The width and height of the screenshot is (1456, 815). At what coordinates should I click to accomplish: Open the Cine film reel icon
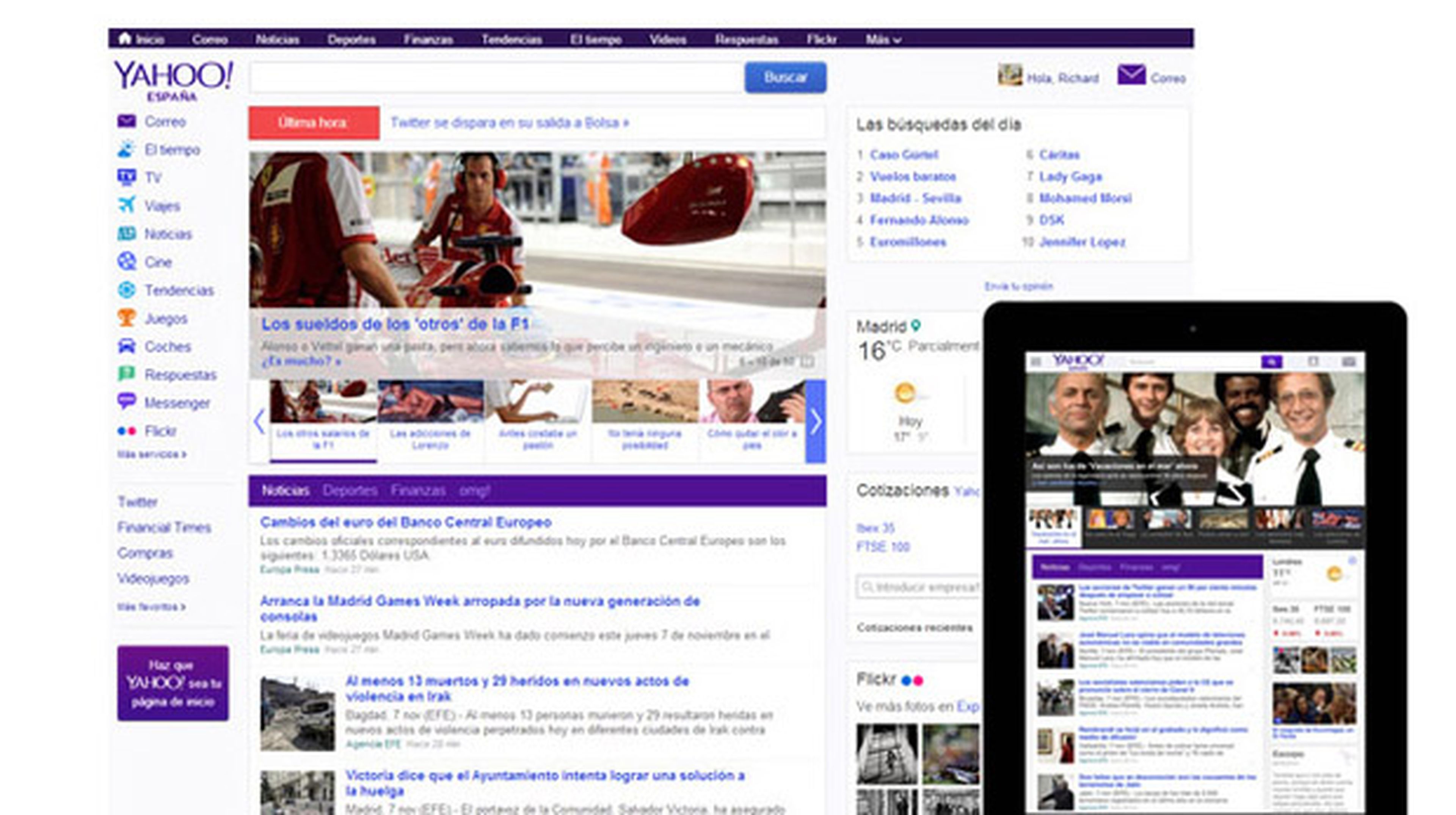126,262
